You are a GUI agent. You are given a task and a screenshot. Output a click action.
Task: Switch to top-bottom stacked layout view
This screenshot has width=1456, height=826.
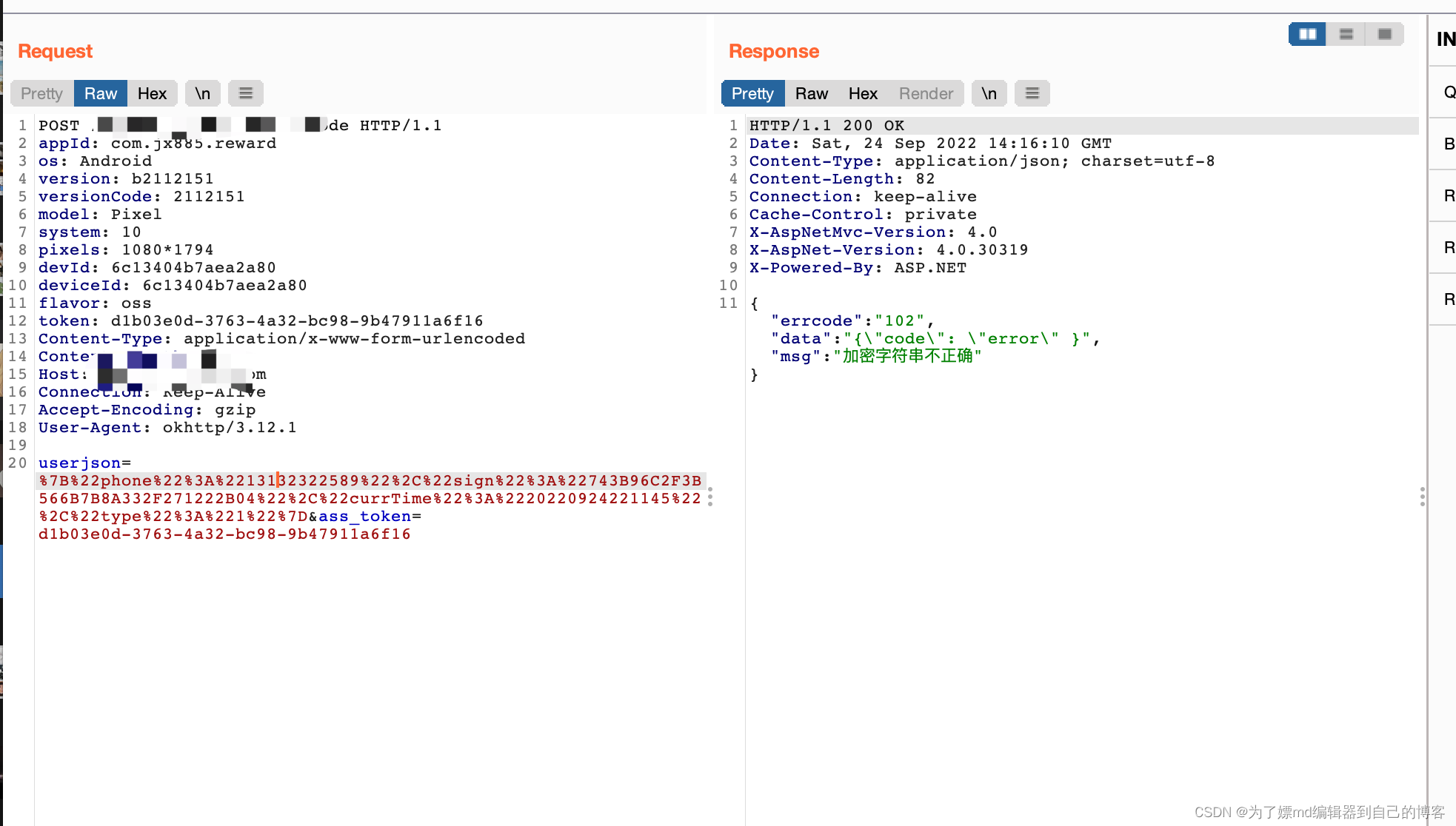click(x=1346, y=34)
